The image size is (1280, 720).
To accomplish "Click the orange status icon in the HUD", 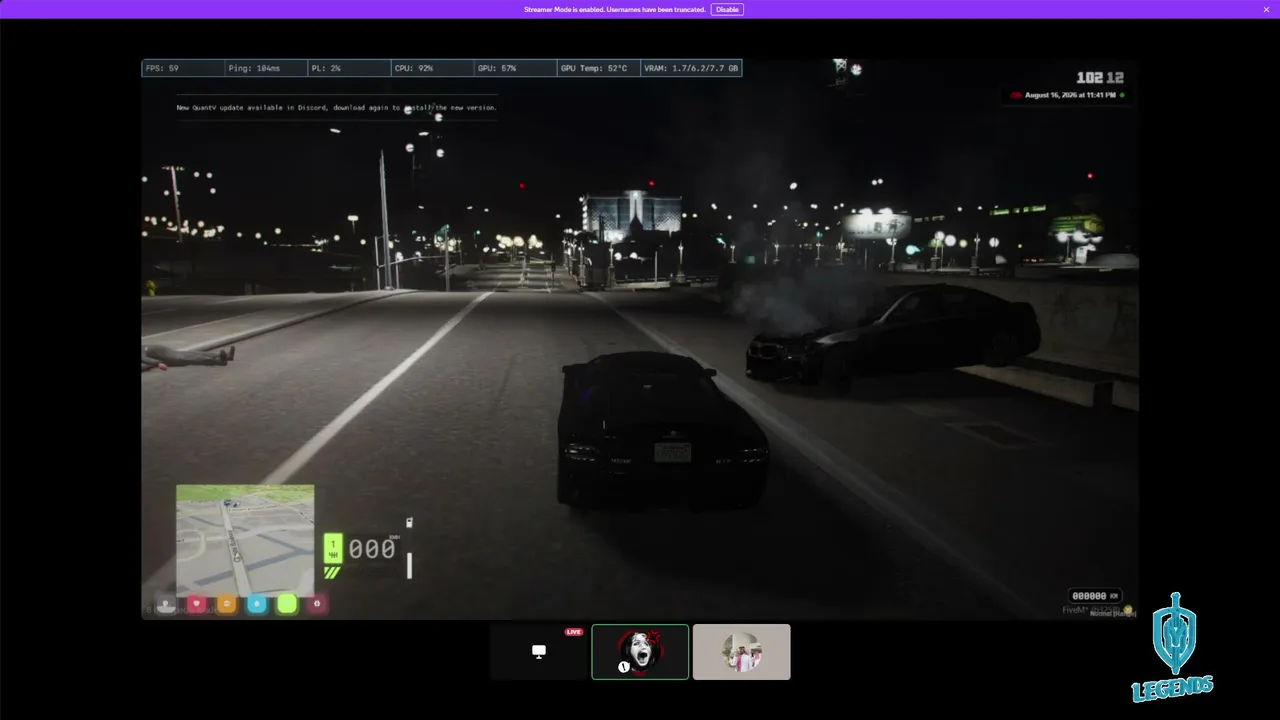I will coord(227,604).
